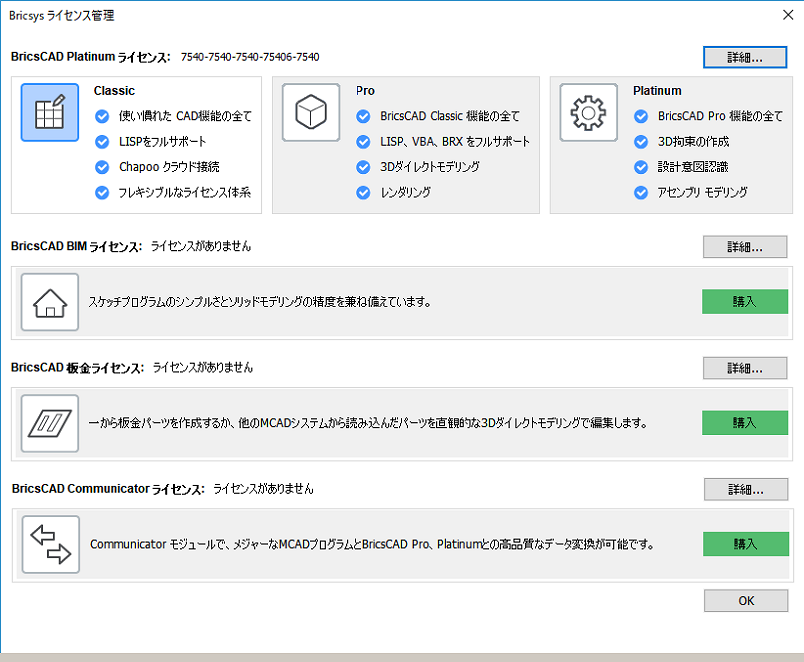Open details for BricsCAD Platinum license

[745, 57]
